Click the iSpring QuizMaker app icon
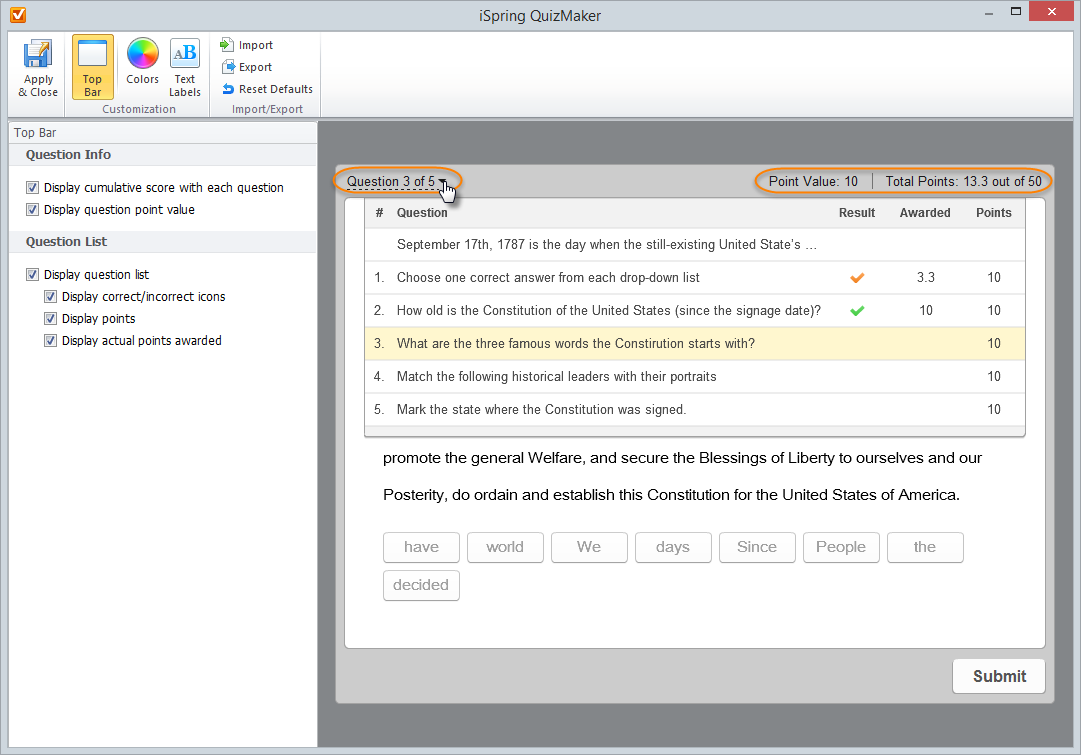The height and width of the screenshot is (755, 1081). click(17, 14)
